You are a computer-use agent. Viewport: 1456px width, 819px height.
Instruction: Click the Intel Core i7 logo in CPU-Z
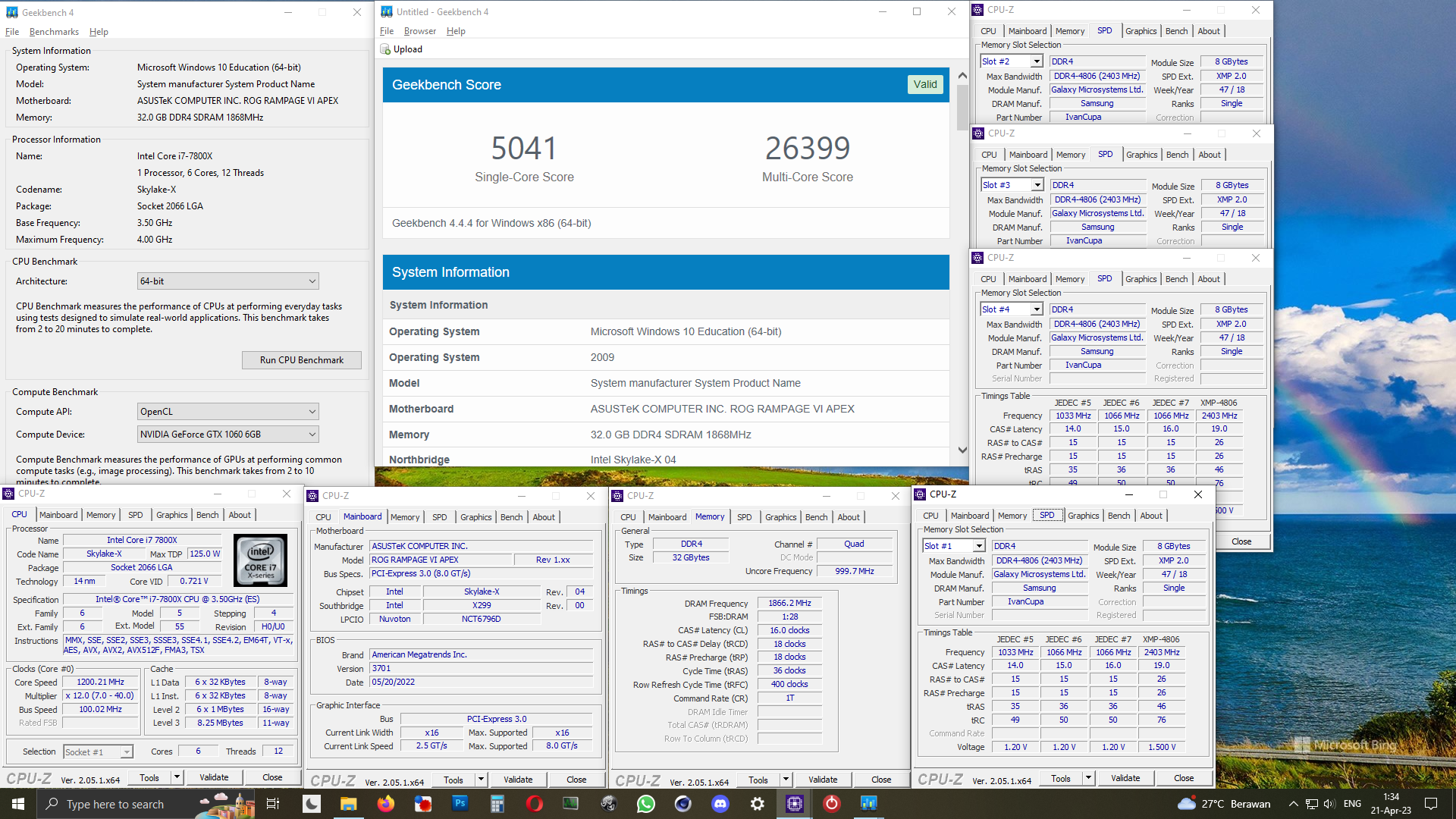[x=260, y=560]
